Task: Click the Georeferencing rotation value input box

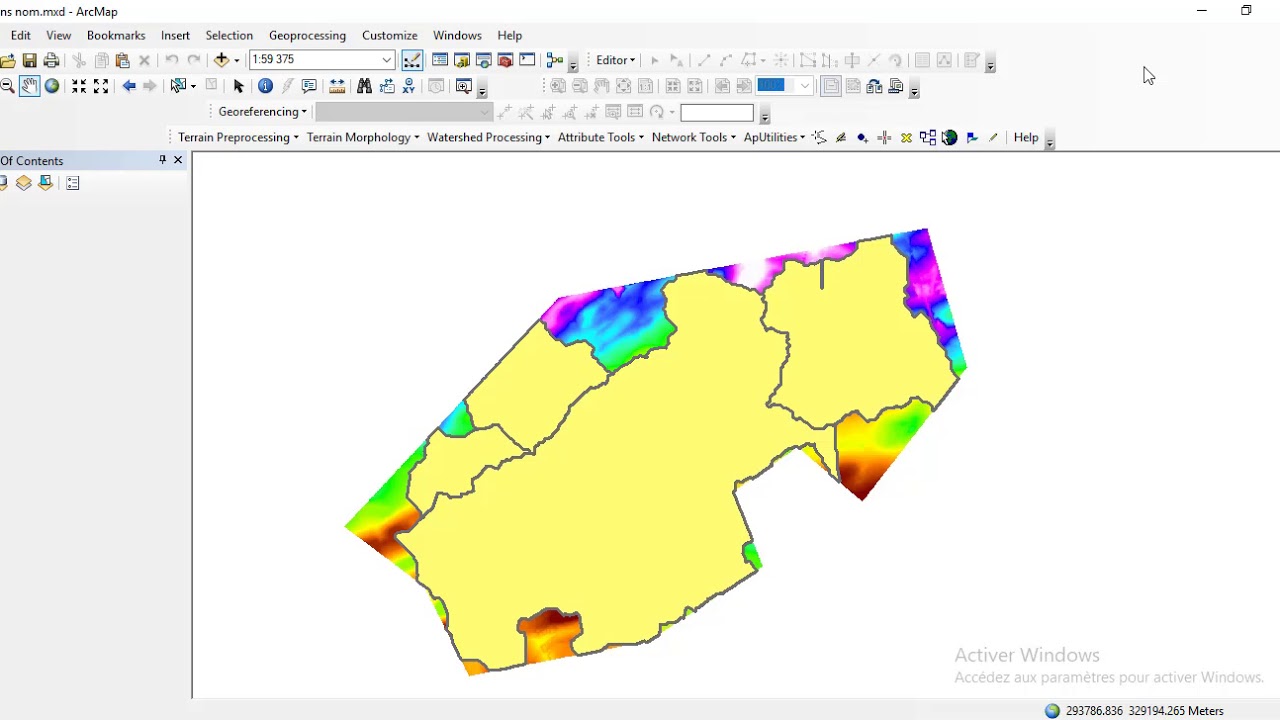Action: pyautogui.click(x=717, y=112)
